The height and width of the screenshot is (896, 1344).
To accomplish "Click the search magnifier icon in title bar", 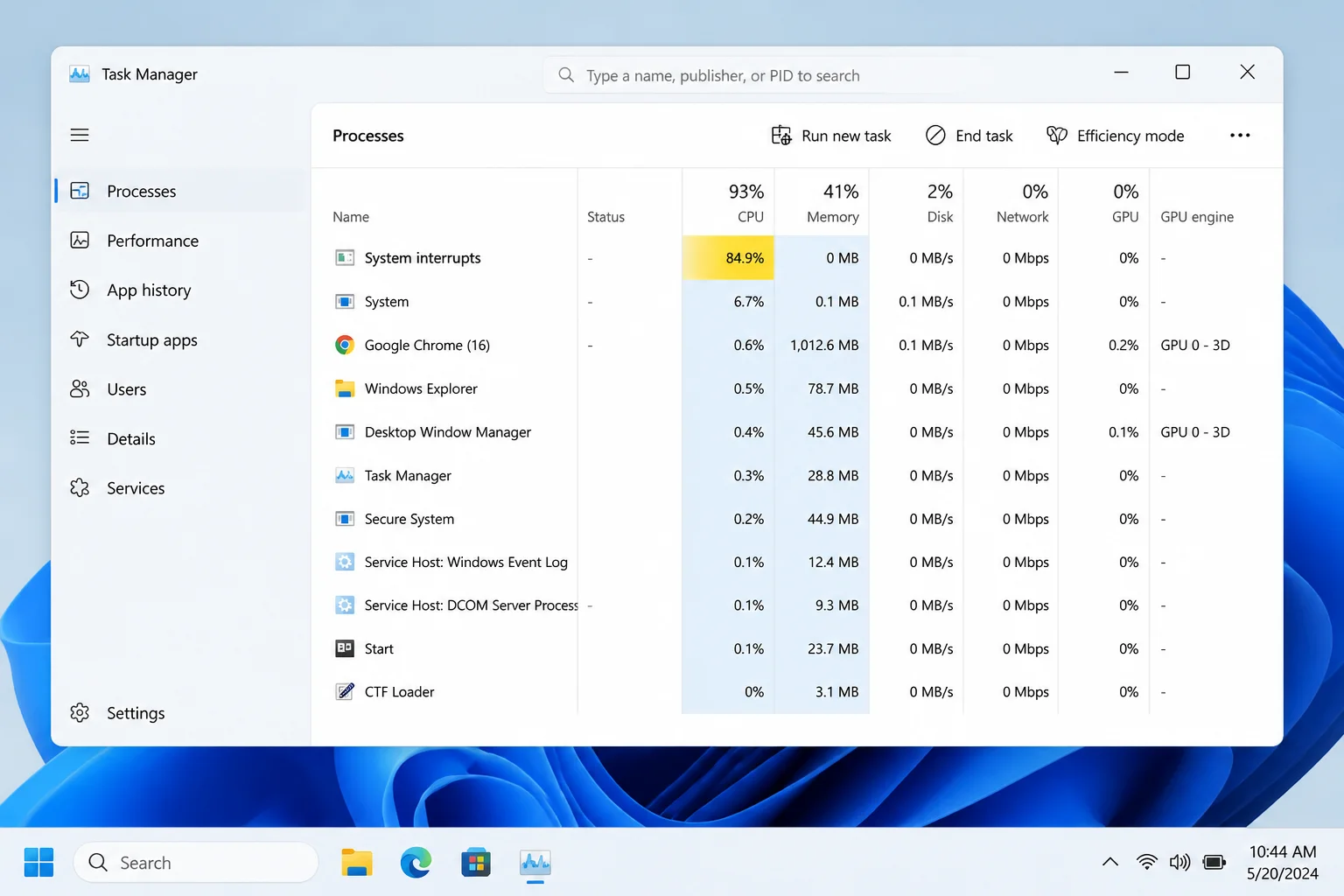I will point(566,75).
